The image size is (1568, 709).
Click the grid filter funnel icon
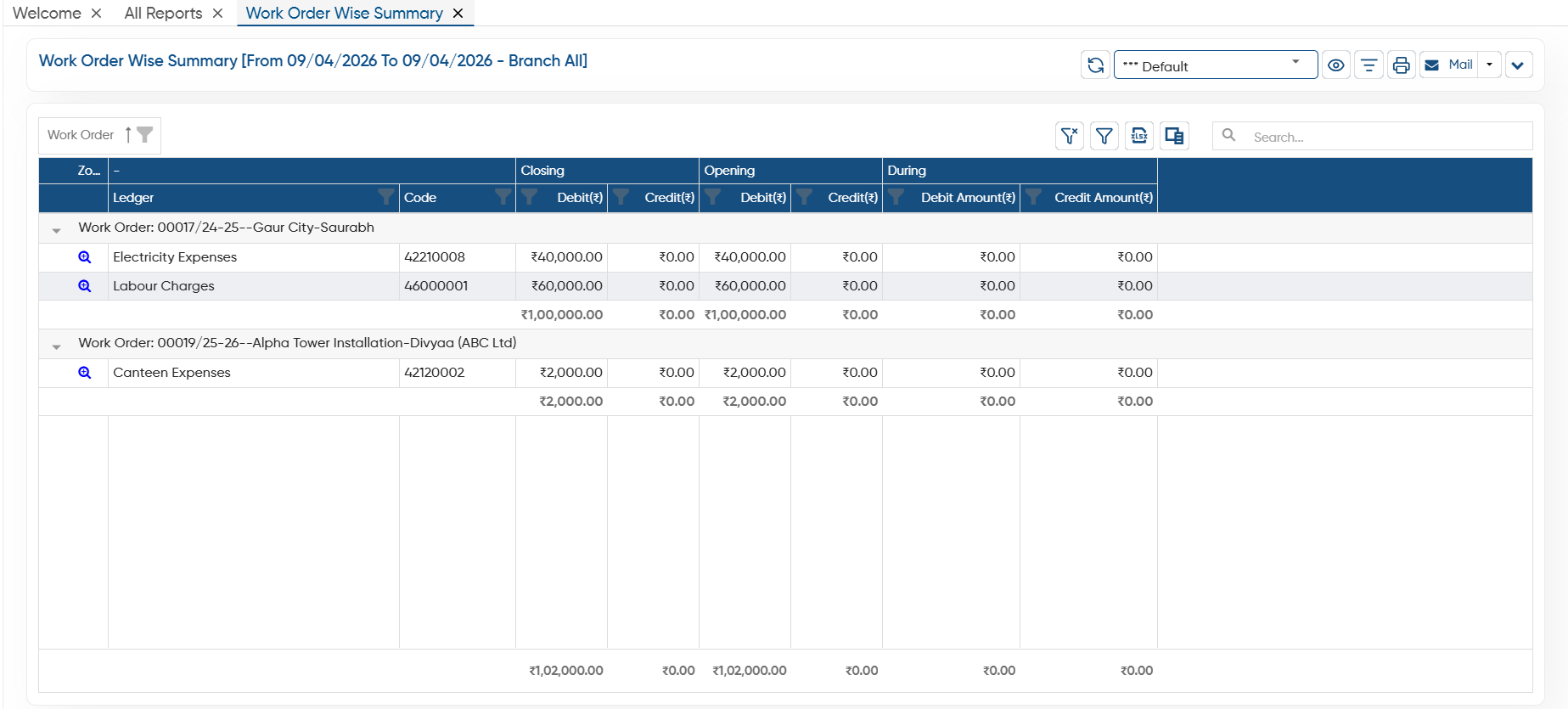coord(1104,136)
